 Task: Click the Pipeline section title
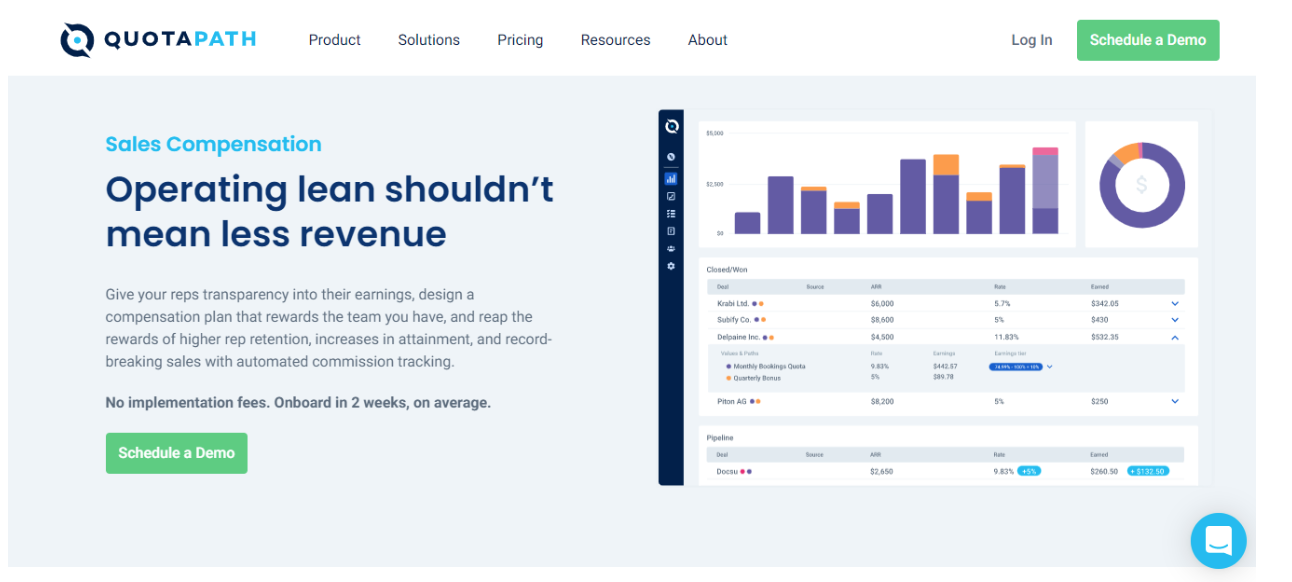click(720, 438)
